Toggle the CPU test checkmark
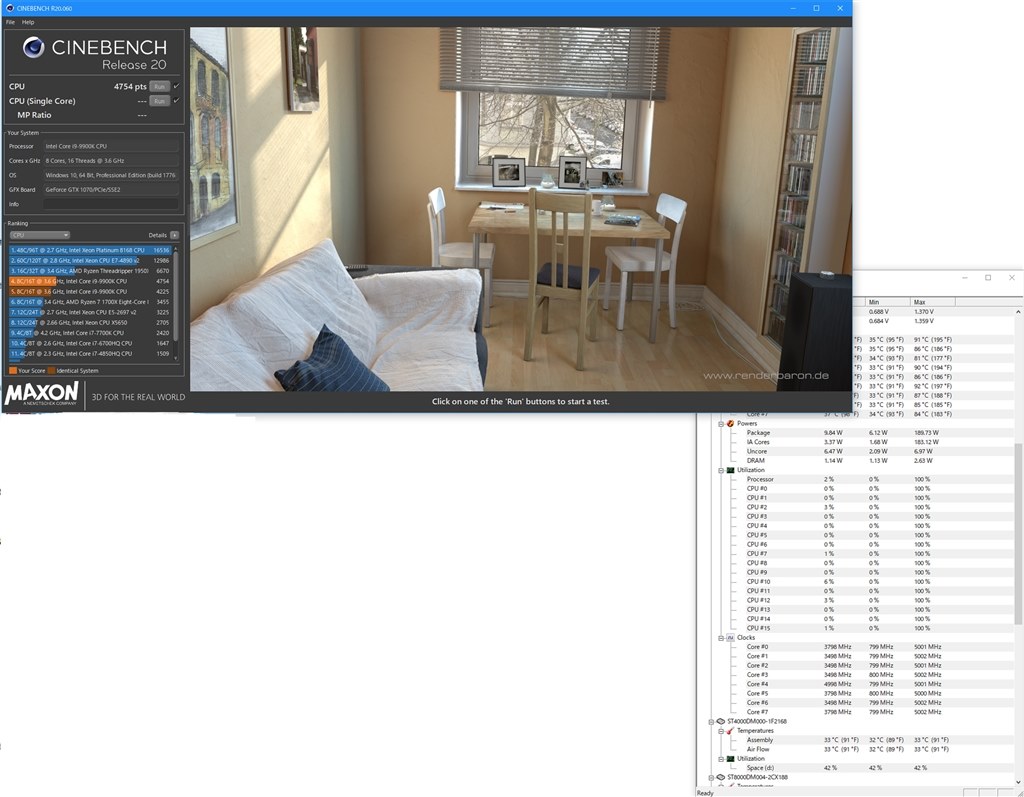Screen dimensions: 1024x797 click(x=176, y=86)
